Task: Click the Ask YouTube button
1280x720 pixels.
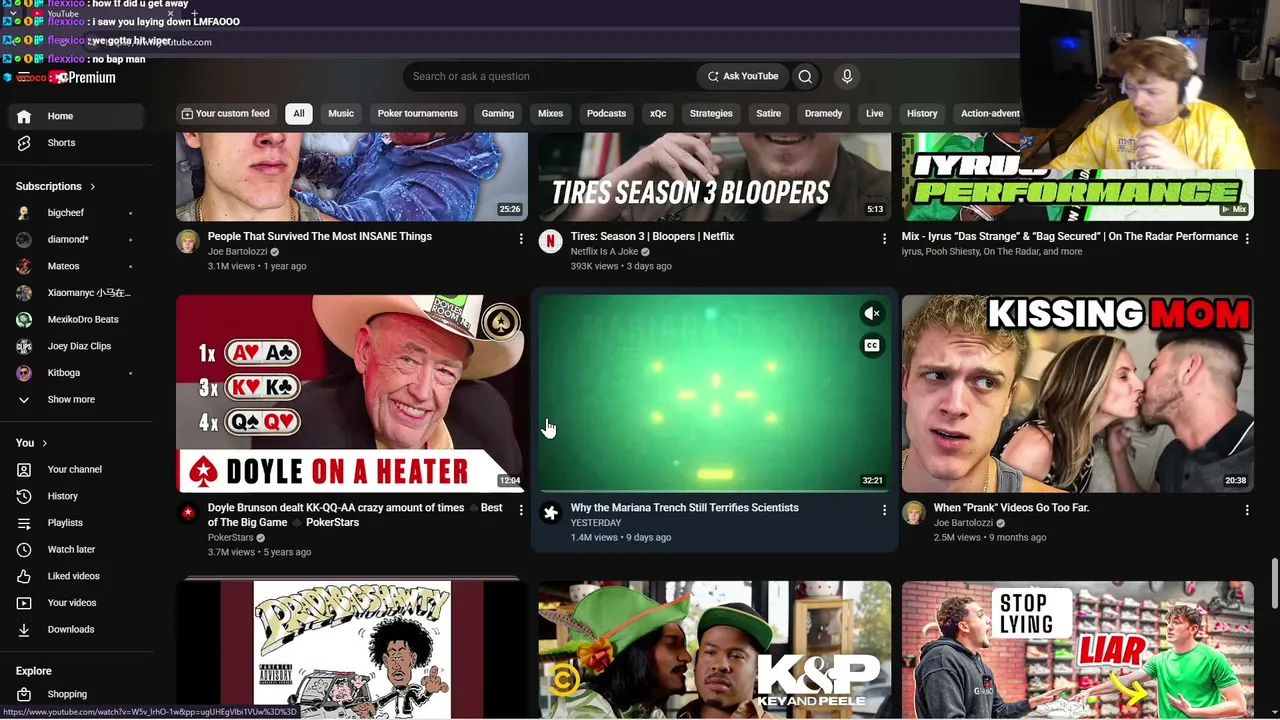Action: [742, 76]
